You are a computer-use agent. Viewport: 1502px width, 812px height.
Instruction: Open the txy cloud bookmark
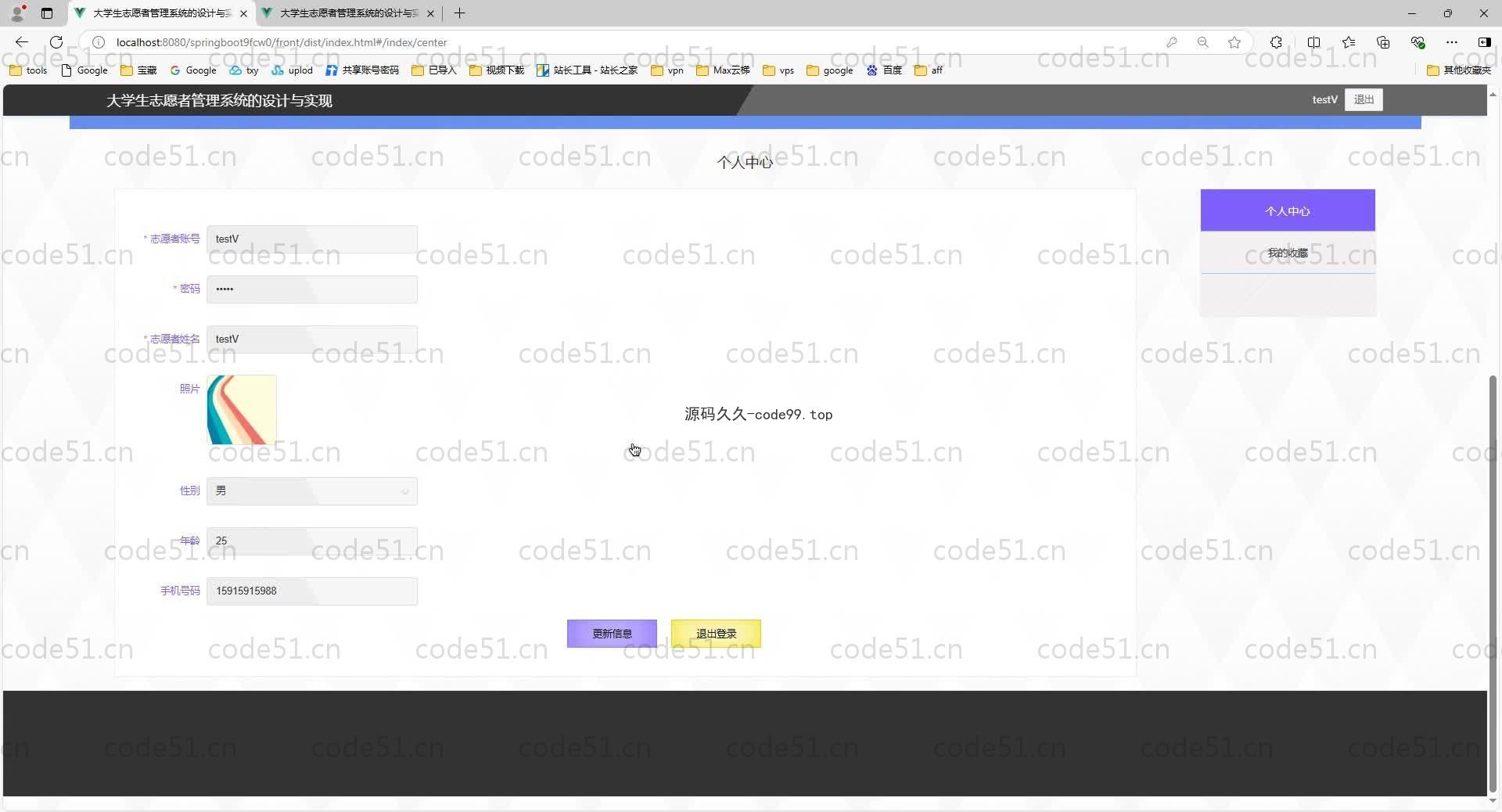[x=244, y=70]
